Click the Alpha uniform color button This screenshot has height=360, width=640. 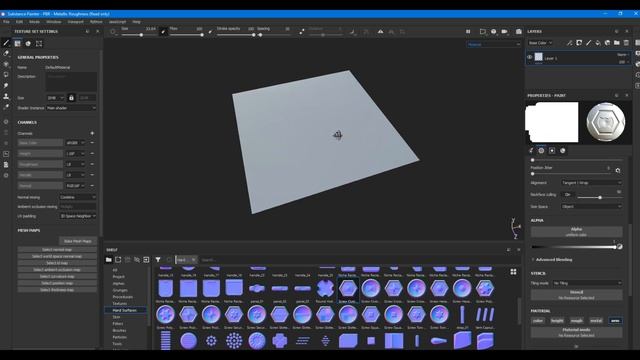576,231
